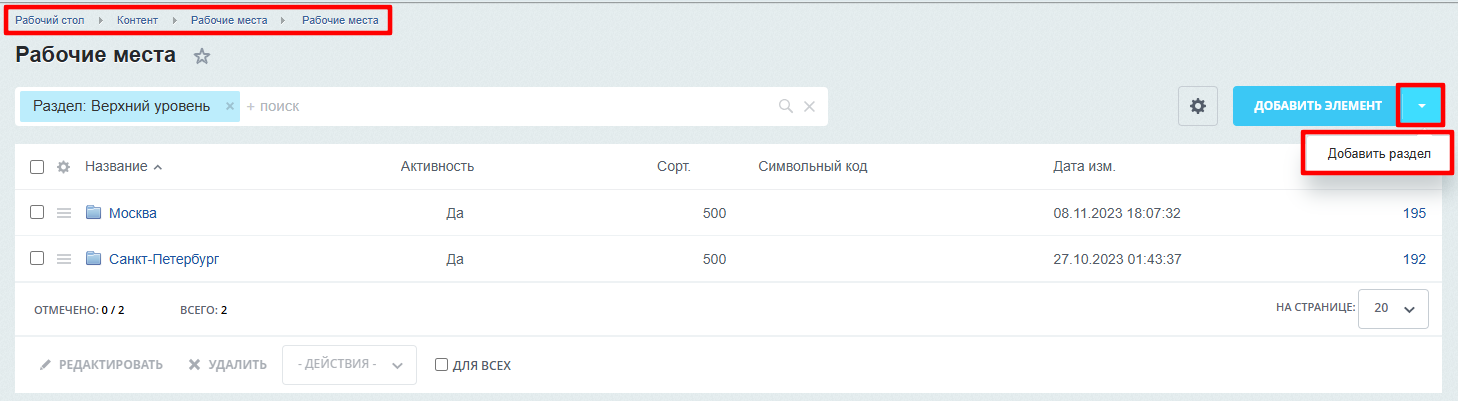
Task: Click the 'Добавить элемент' button
Action: 1317,105
